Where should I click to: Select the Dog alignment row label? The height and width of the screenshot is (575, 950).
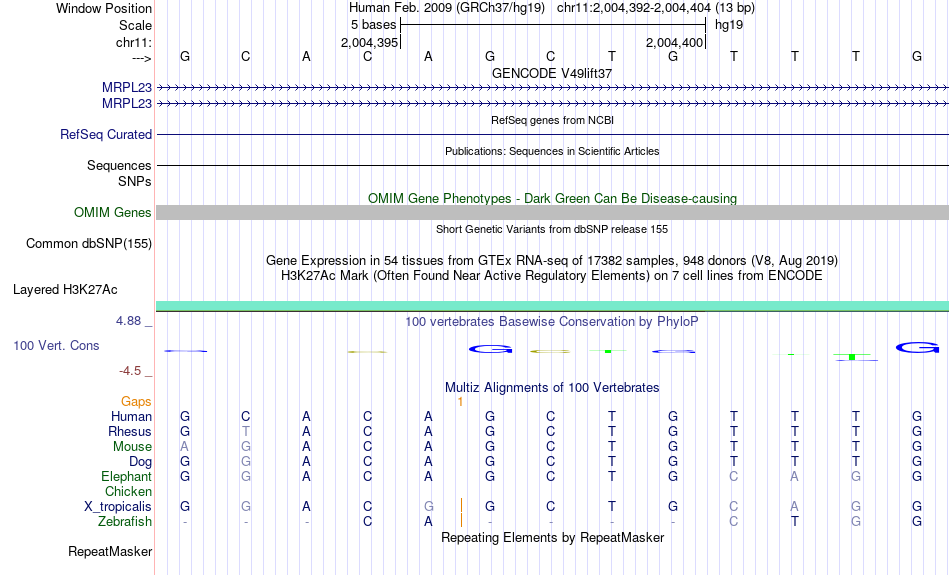coord(140,462)
